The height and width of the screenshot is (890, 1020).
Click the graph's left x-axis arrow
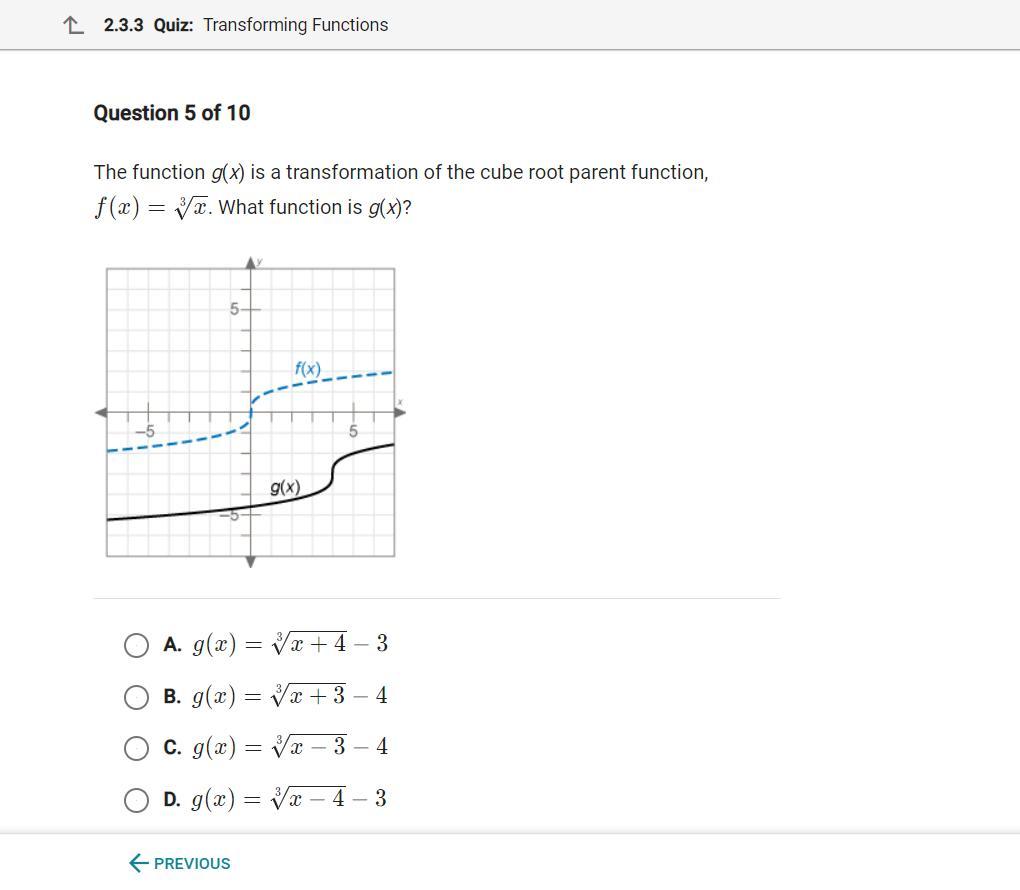coord(101,412)
